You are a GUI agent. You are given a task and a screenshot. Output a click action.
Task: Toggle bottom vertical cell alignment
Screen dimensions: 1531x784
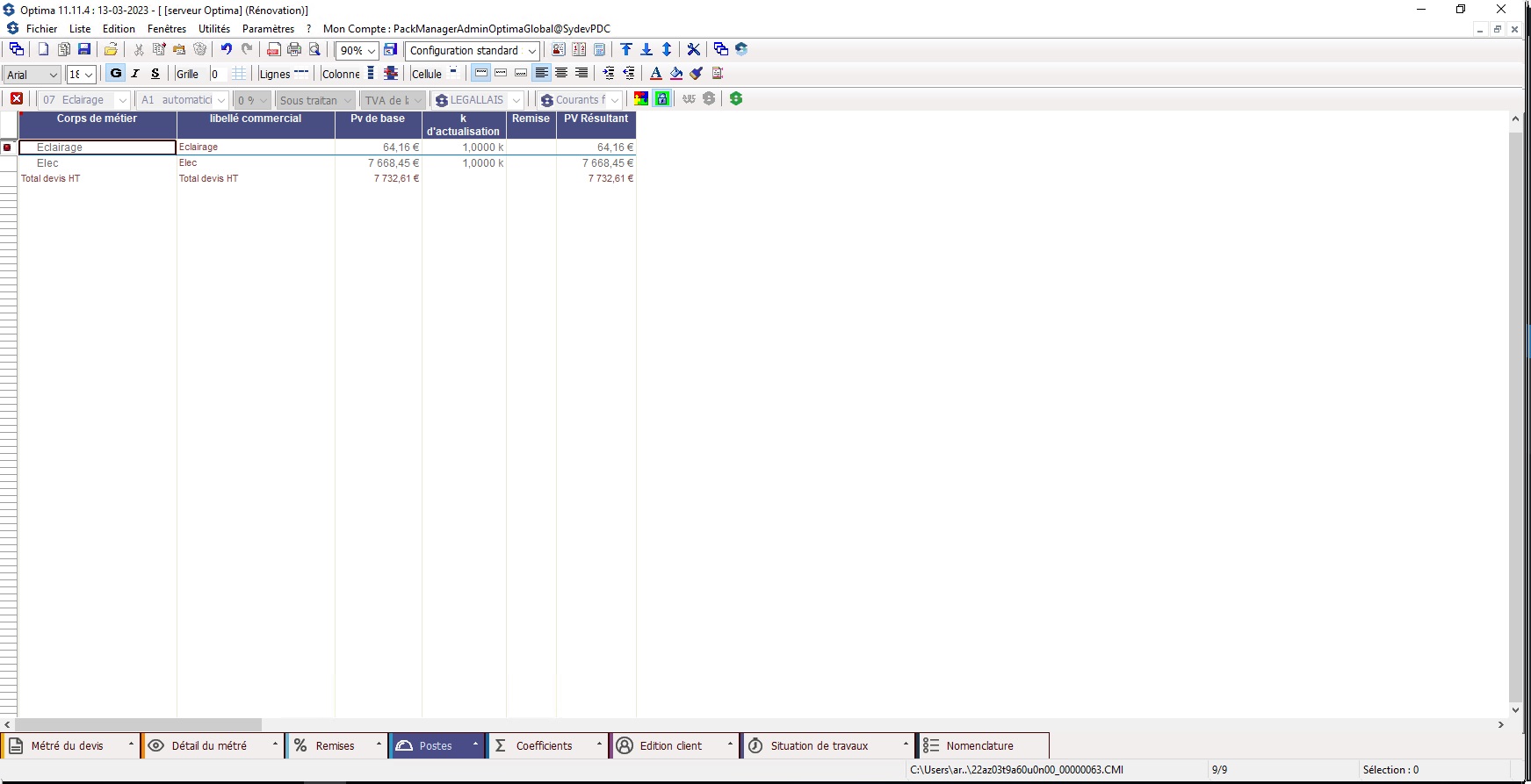click(521, 74)
